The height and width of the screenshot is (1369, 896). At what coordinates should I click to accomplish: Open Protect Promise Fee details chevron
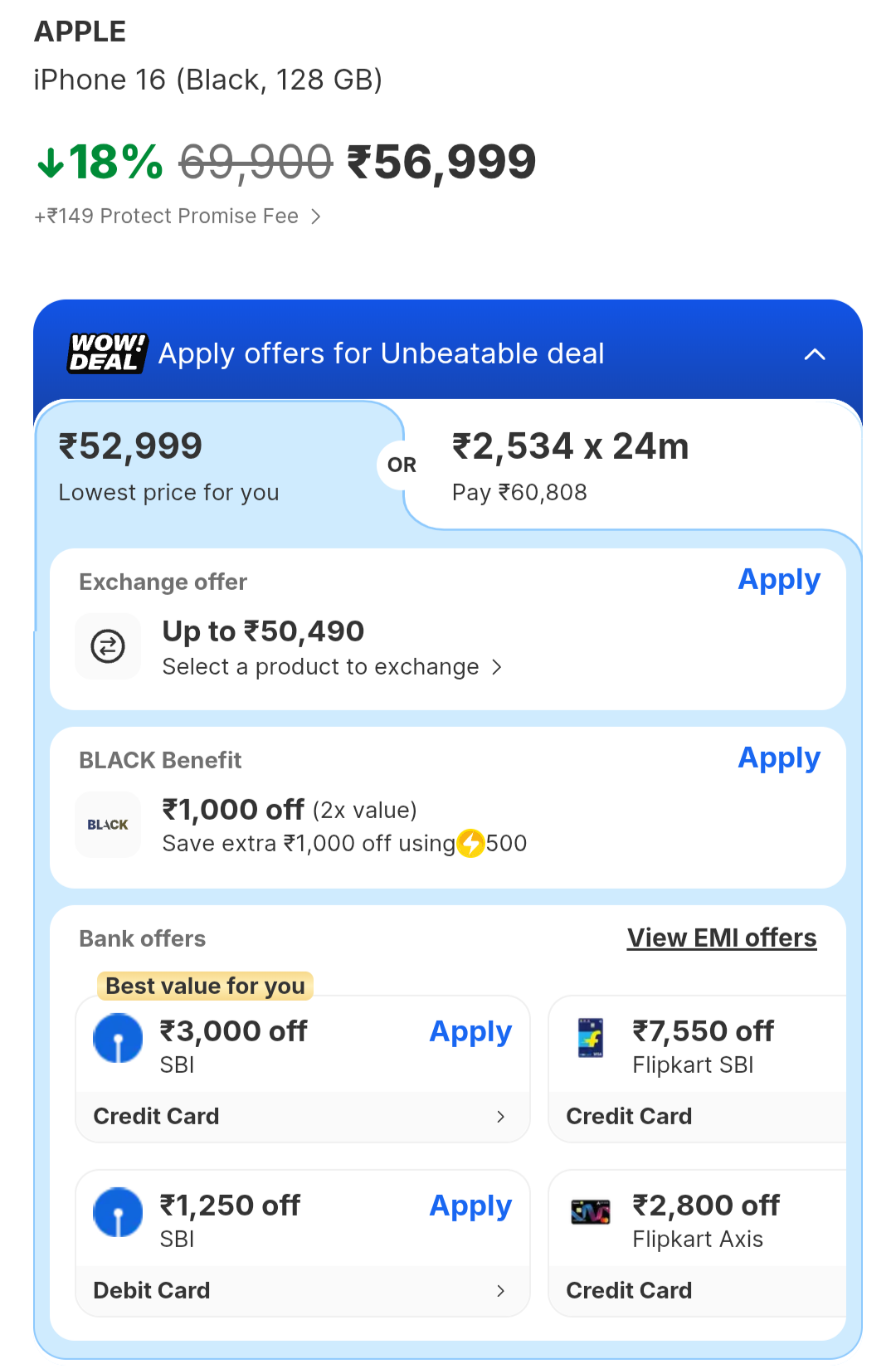pyautogui.click(x=316, y=217)
